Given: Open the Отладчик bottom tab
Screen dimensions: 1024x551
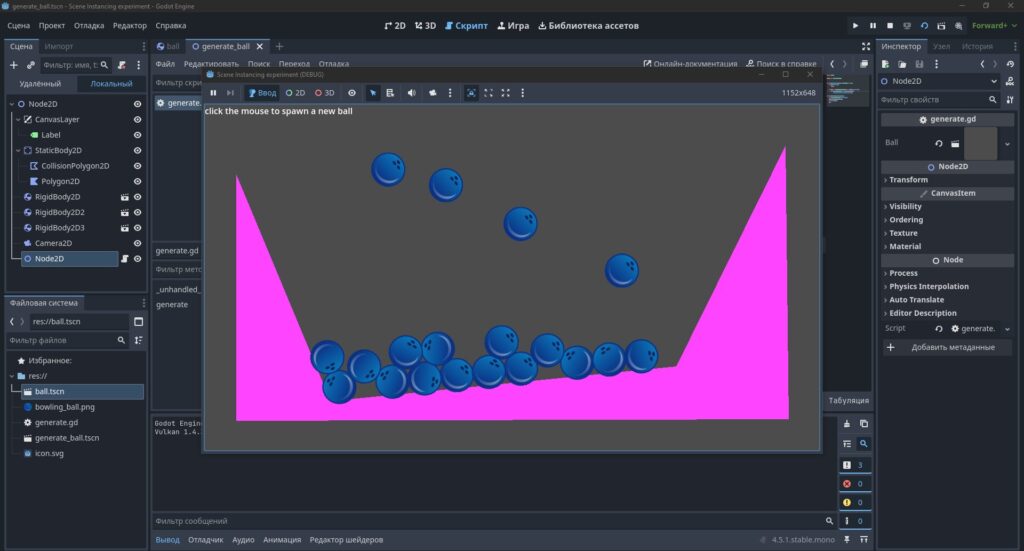Looking at the screenshot, I should click(x=206, y=540).
